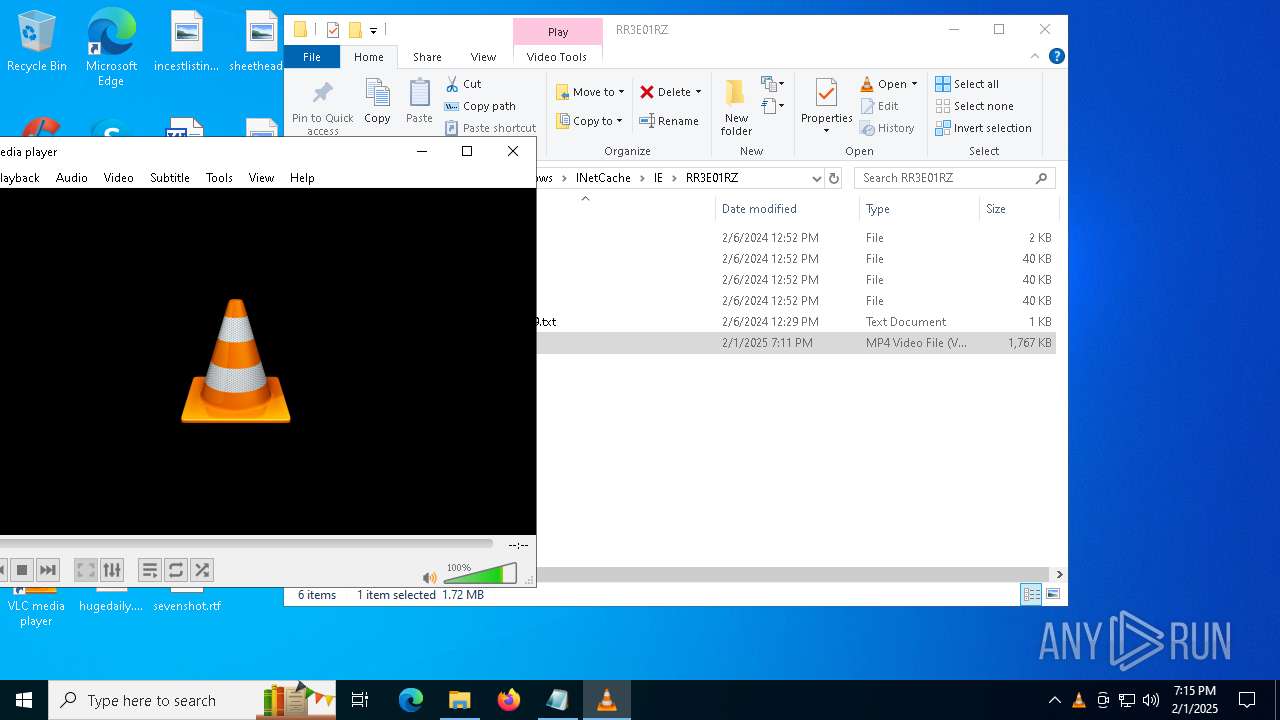Open Firefox from the taskbar
Viewport: 1280px width, 720px height.
click(509, 700)
